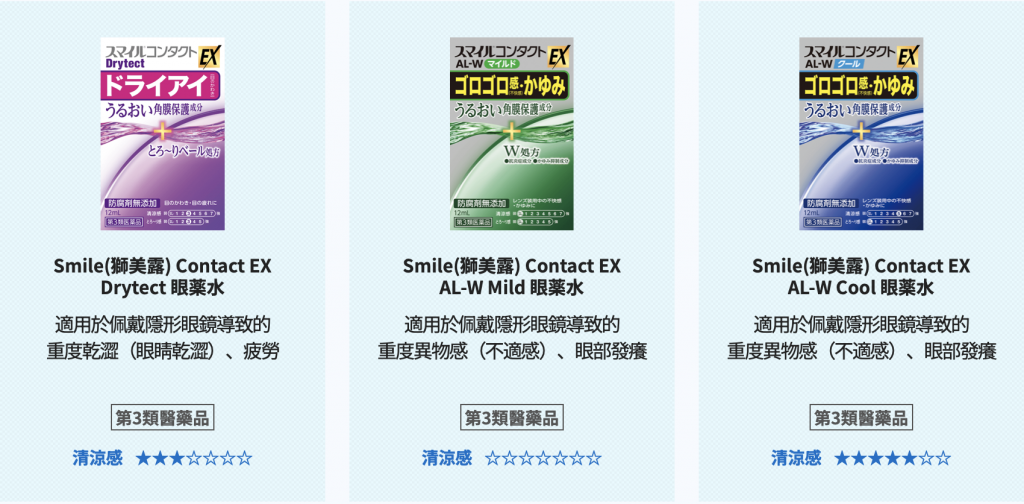
Task: Click the 第3類醫藥品 badge under Drytect
Action: tap(163, 418)
